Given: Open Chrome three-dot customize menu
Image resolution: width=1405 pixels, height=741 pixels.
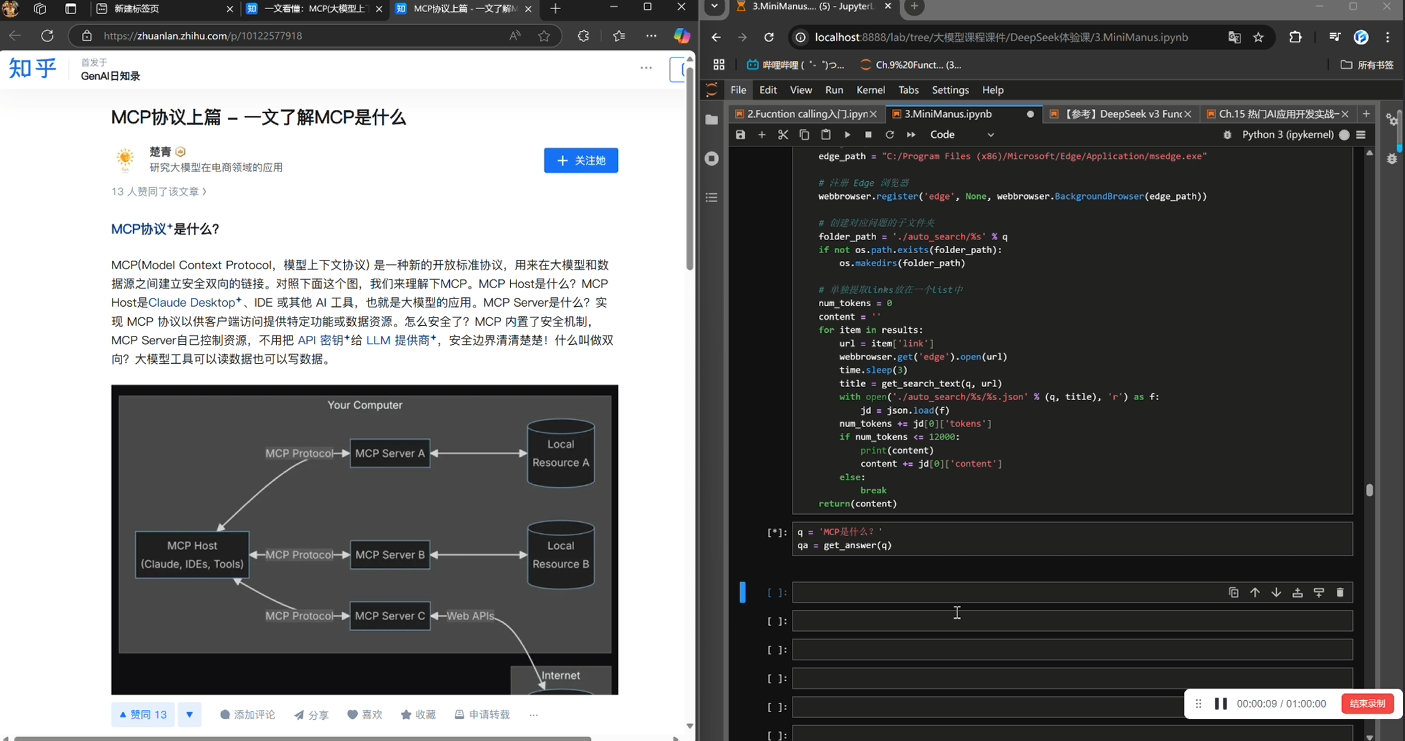Looking at the screenshot, I should coord(1388,37).
